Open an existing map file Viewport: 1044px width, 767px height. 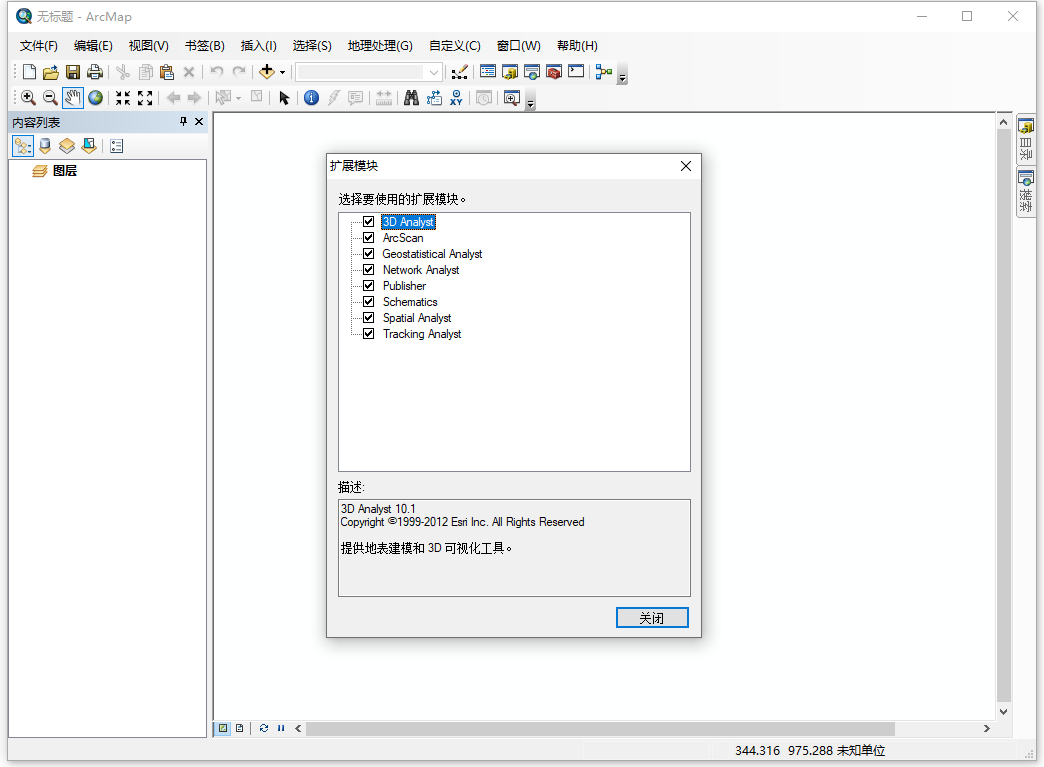pyautogui.click(x=51, y=72)
